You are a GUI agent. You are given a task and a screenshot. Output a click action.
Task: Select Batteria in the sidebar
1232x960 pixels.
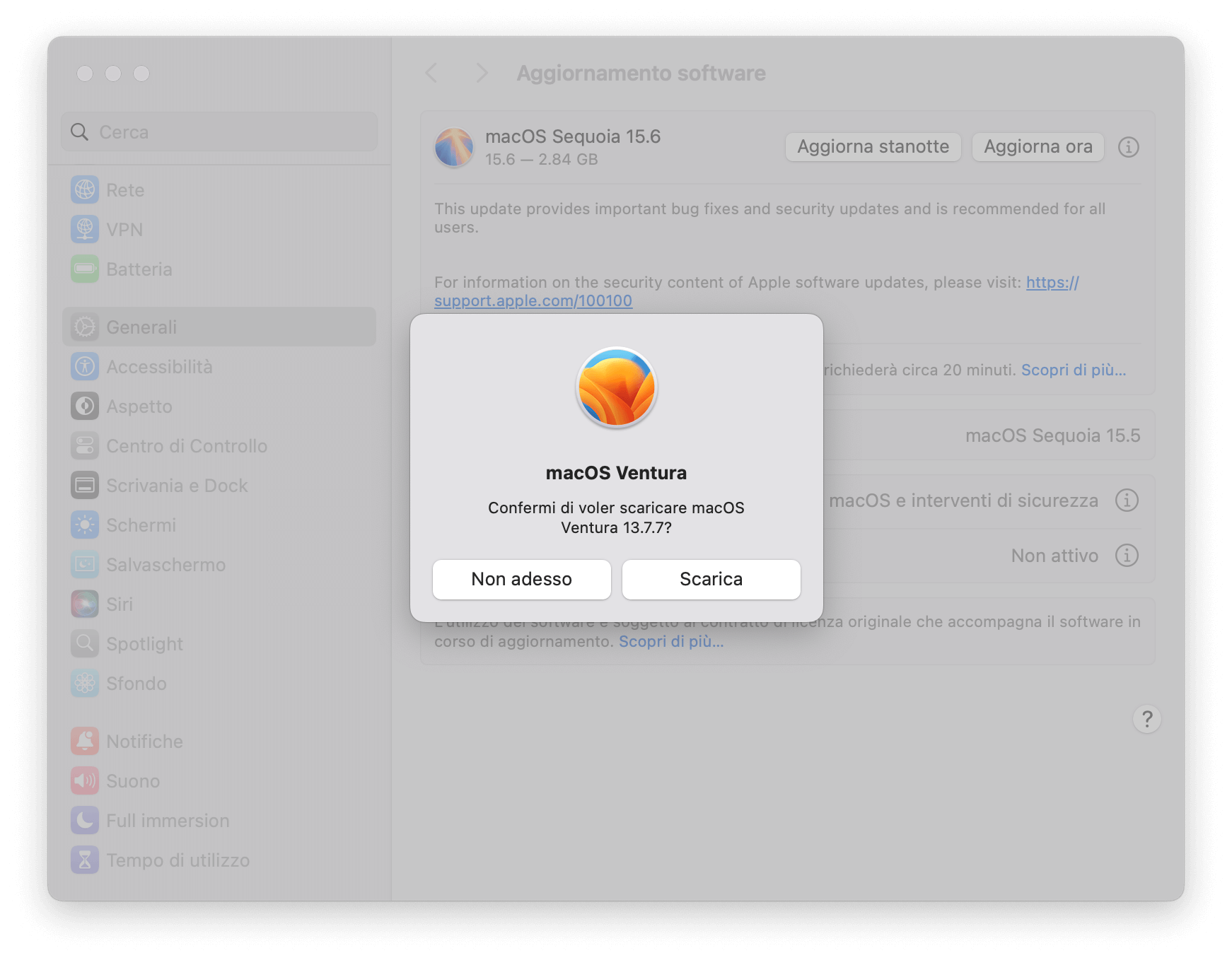[219, 269]
